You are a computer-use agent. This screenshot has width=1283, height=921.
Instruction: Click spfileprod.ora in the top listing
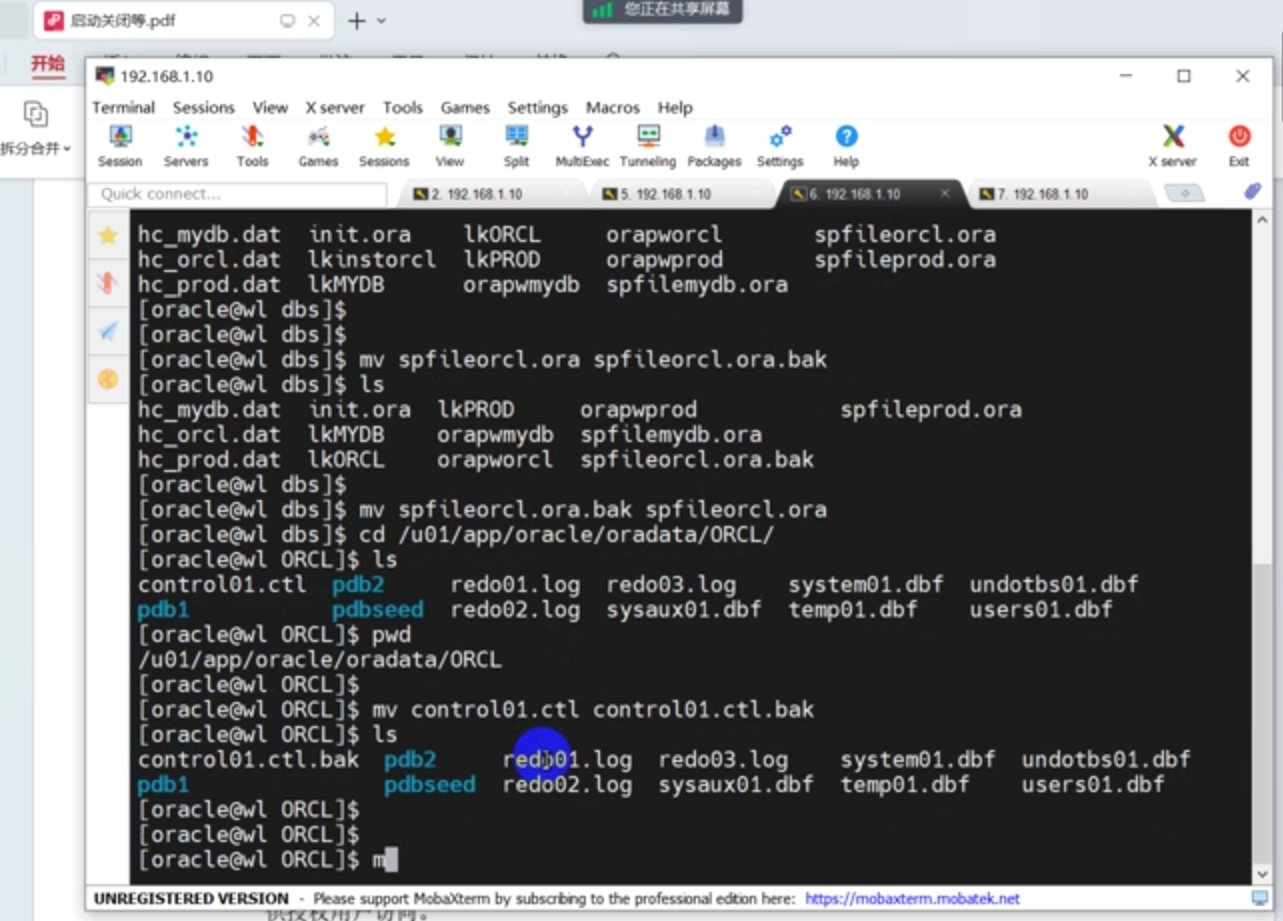904,259
